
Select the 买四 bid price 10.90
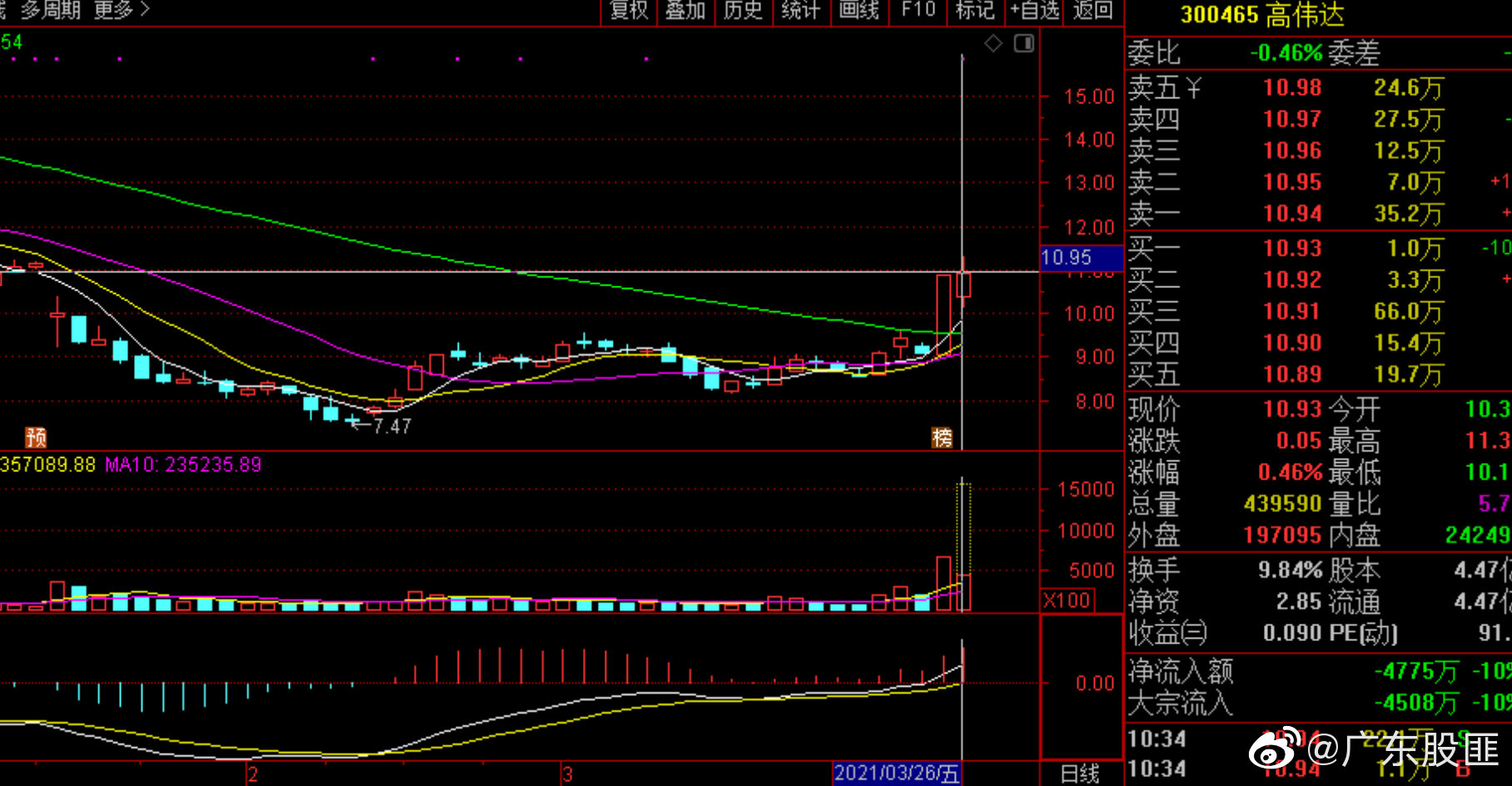point(1292,343)
